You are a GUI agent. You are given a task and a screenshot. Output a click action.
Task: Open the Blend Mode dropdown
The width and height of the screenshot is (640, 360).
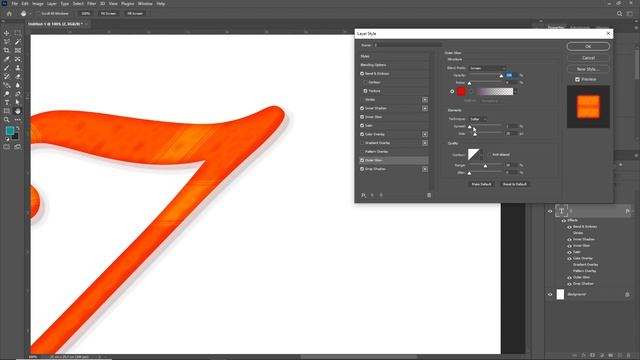[x=487, y=68]
